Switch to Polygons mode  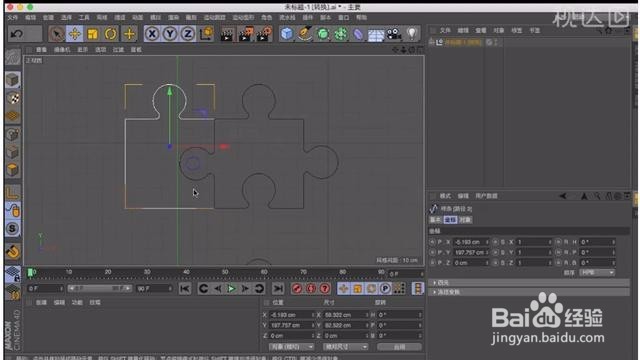[x=13, y=169]
